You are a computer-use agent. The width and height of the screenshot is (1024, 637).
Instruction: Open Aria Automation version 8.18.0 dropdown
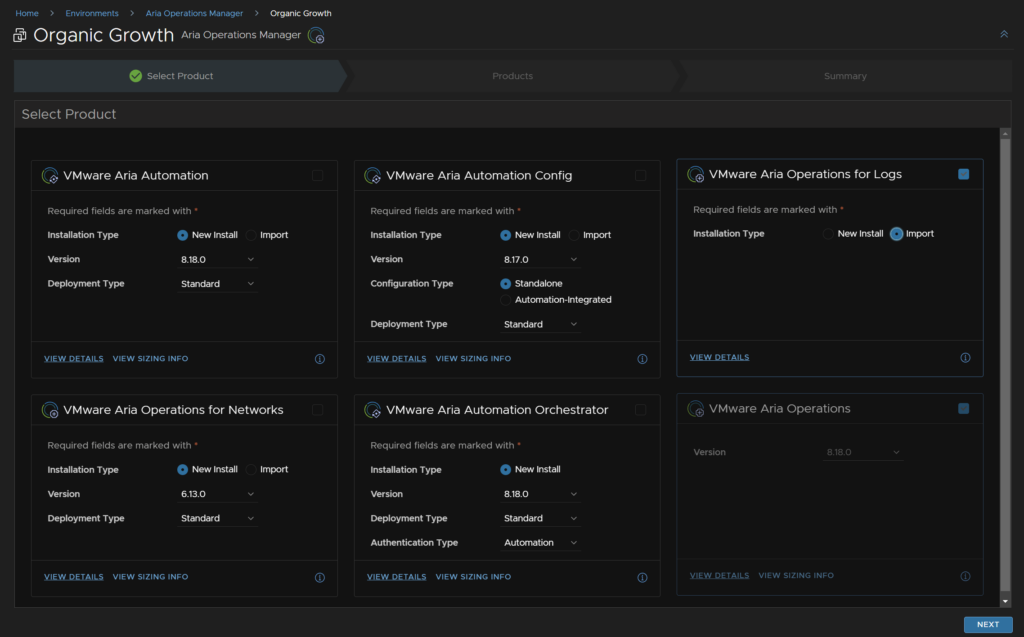point(217,259)
